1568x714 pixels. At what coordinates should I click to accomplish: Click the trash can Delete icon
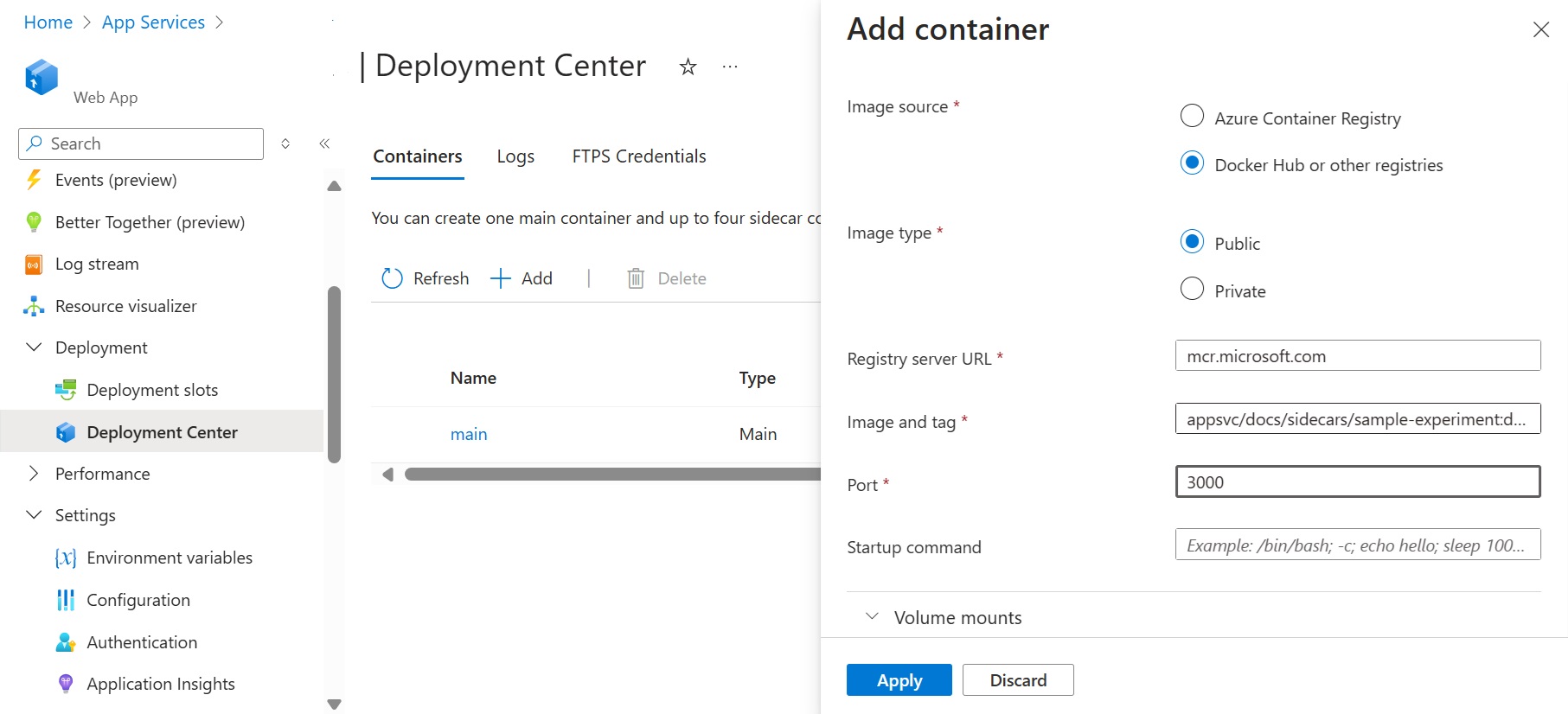point(636,278)
